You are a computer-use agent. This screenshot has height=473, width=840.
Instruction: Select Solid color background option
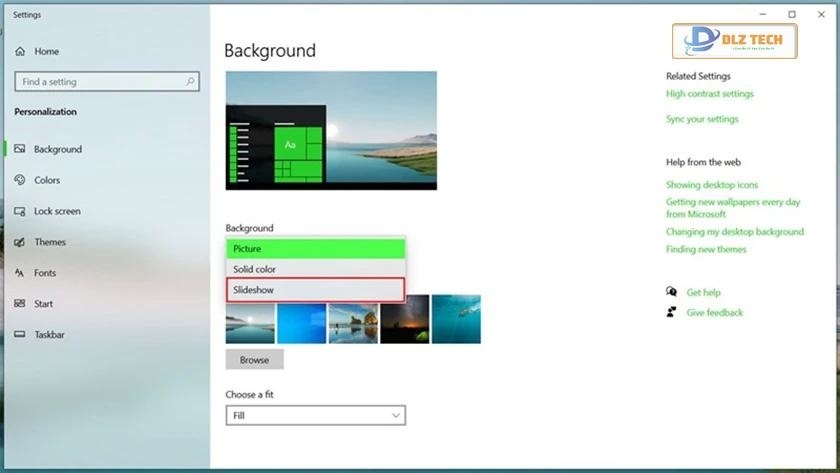315,269
